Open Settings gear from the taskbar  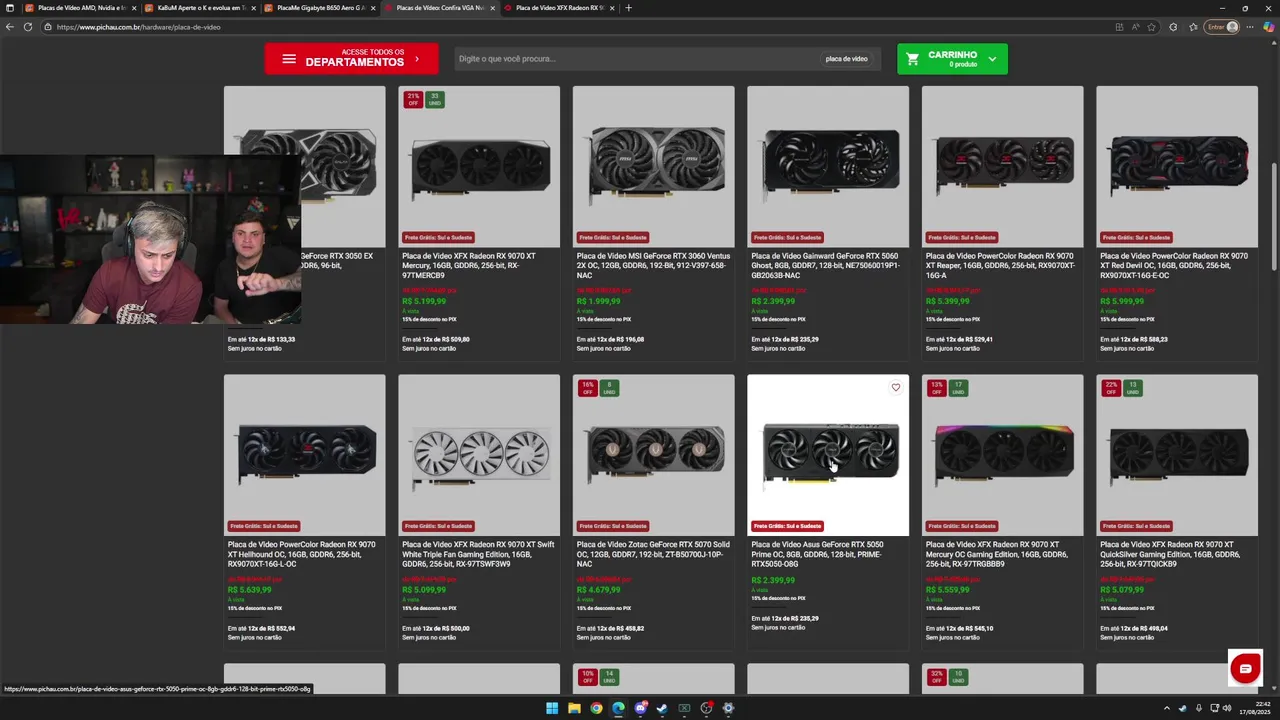[728, 708]
